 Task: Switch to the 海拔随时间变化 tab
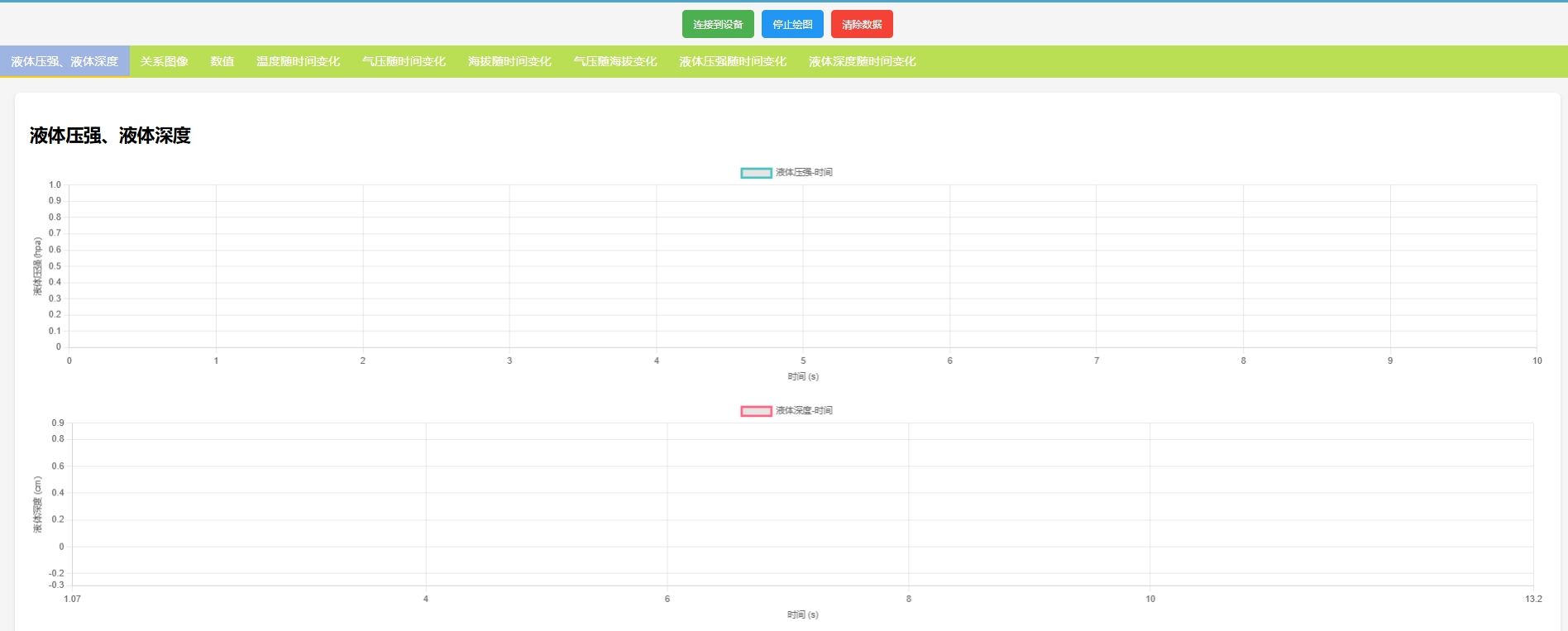click(509, 62)
